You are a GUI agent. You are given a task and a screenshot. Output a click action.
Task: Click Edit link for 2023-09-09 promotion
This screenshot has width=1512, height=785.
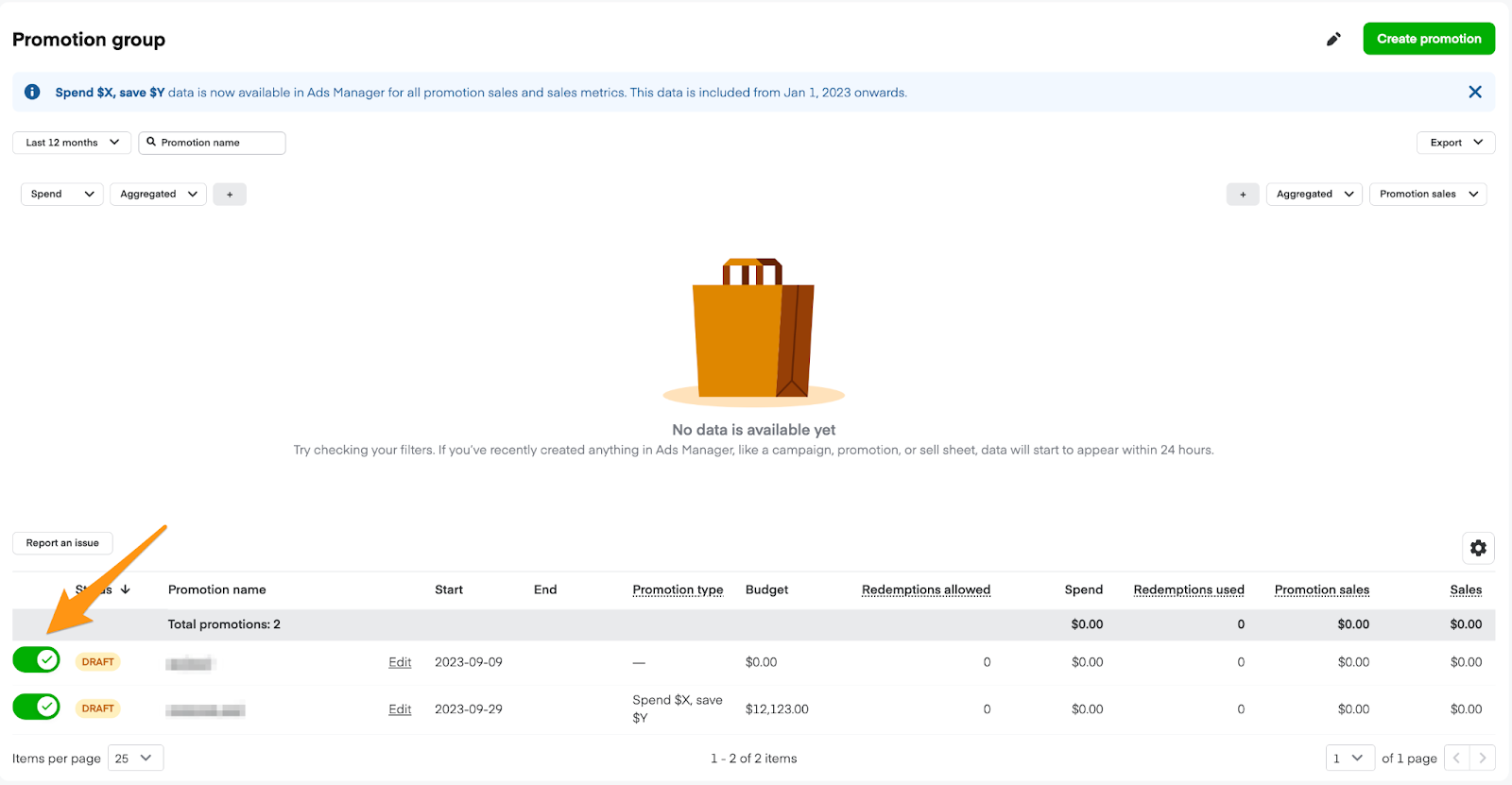click(x=400, y=662)
